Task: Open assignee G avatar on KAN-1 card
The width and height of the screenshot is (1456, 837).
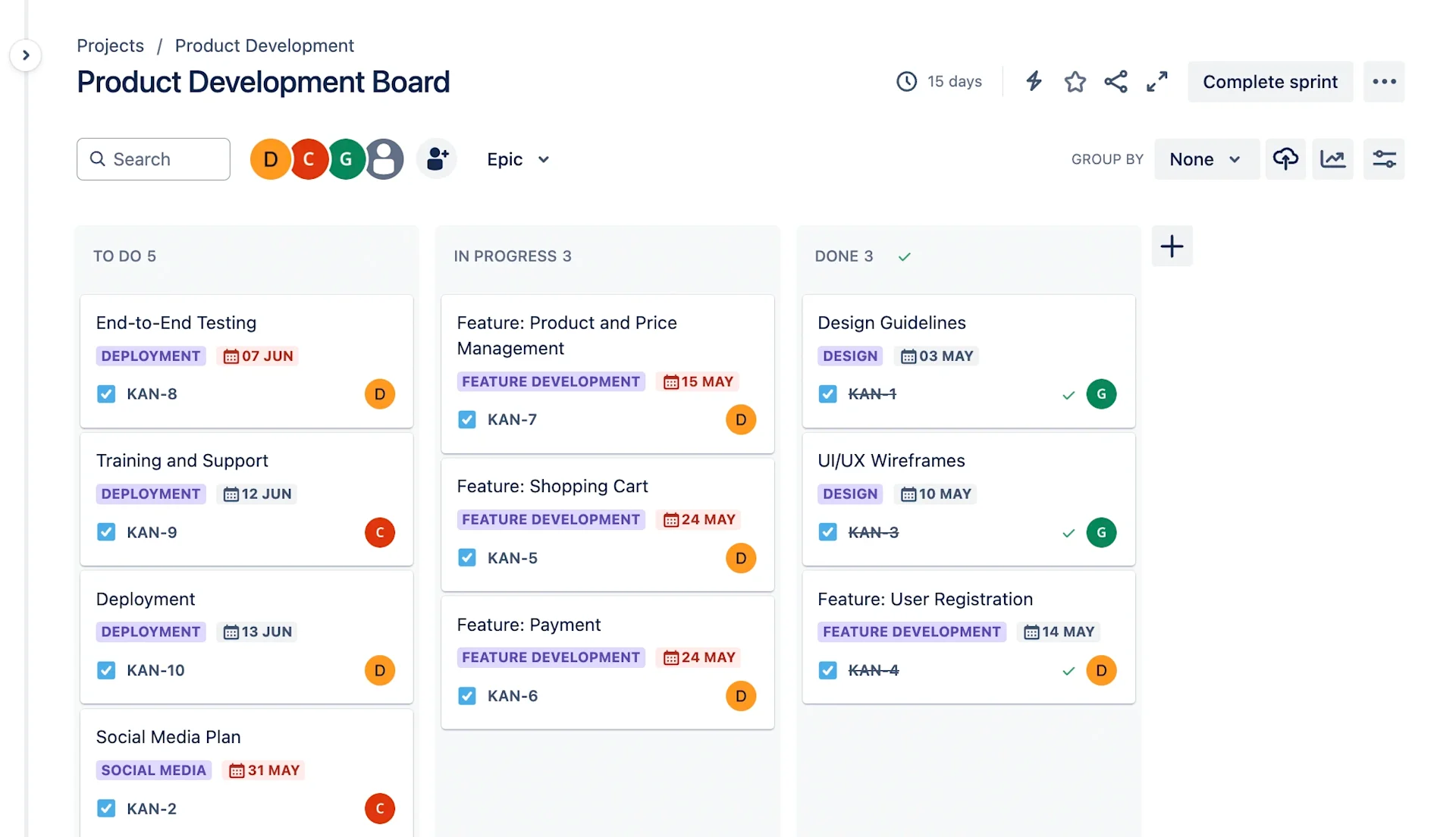Action: coord(1101,394)
